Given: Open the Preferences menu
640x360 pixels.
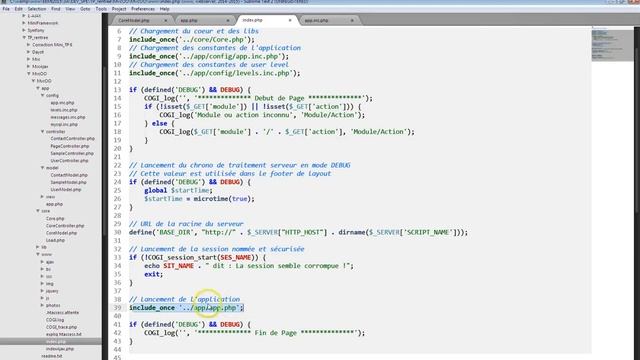Looking at the screenshot, I should click(x=143, y=9).
